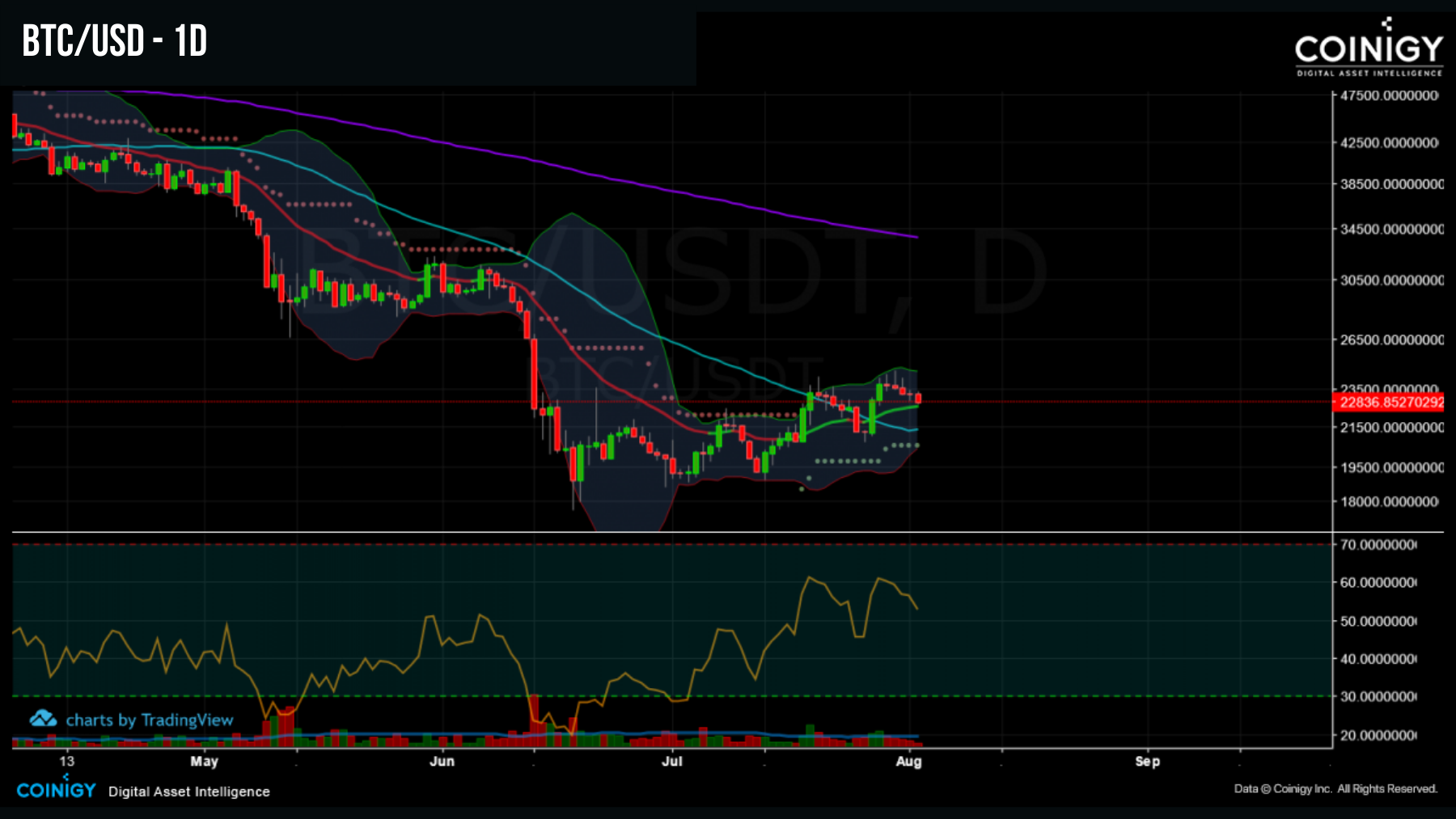The height and width of the screenshot is (819, 1456).
Task: Click the '13' date label on the time axis
Action: coord(66,761)
